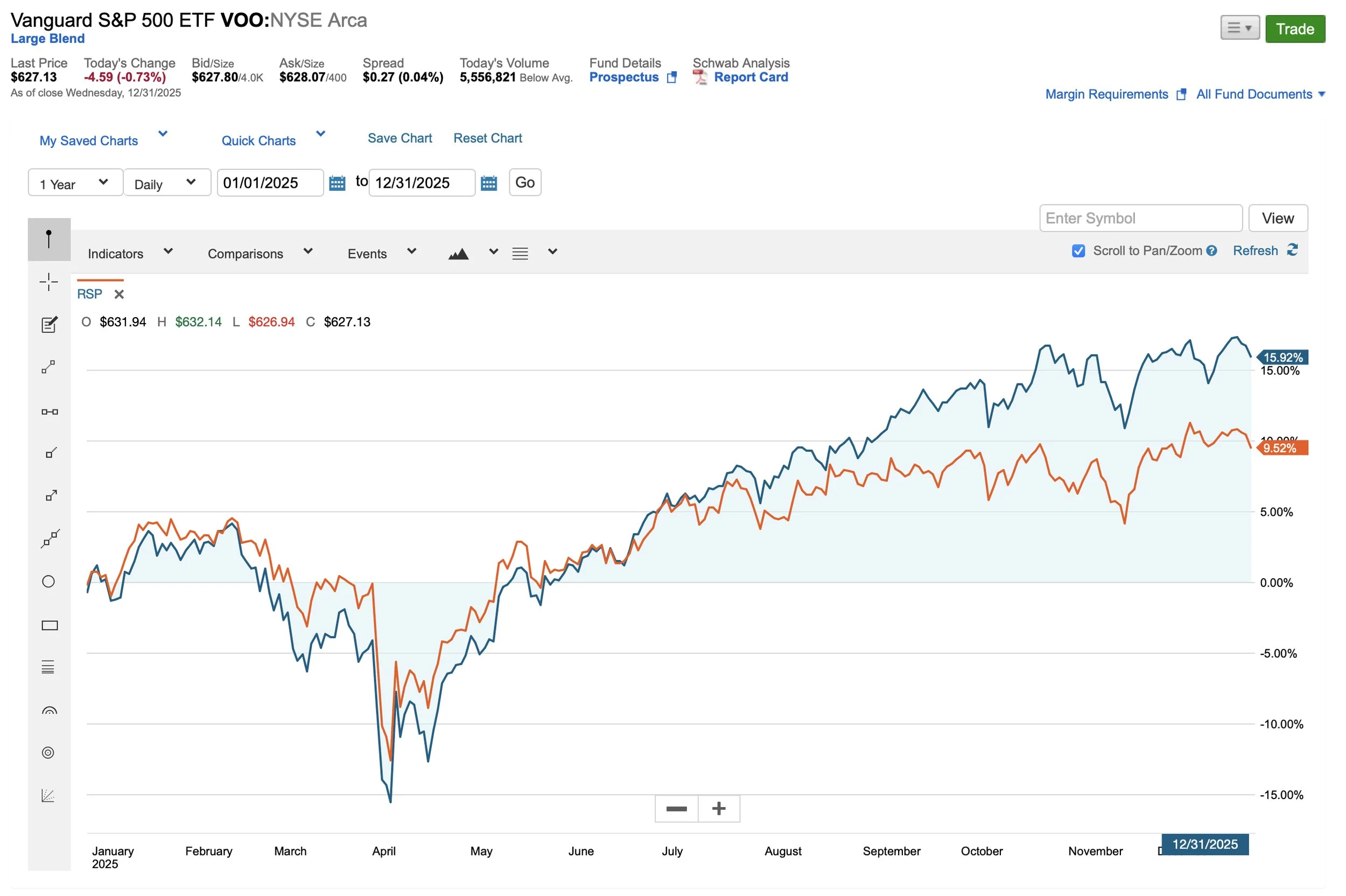Open the Daily frequency dropdown
The image size is (1346, 896).
tap(166, 183)
